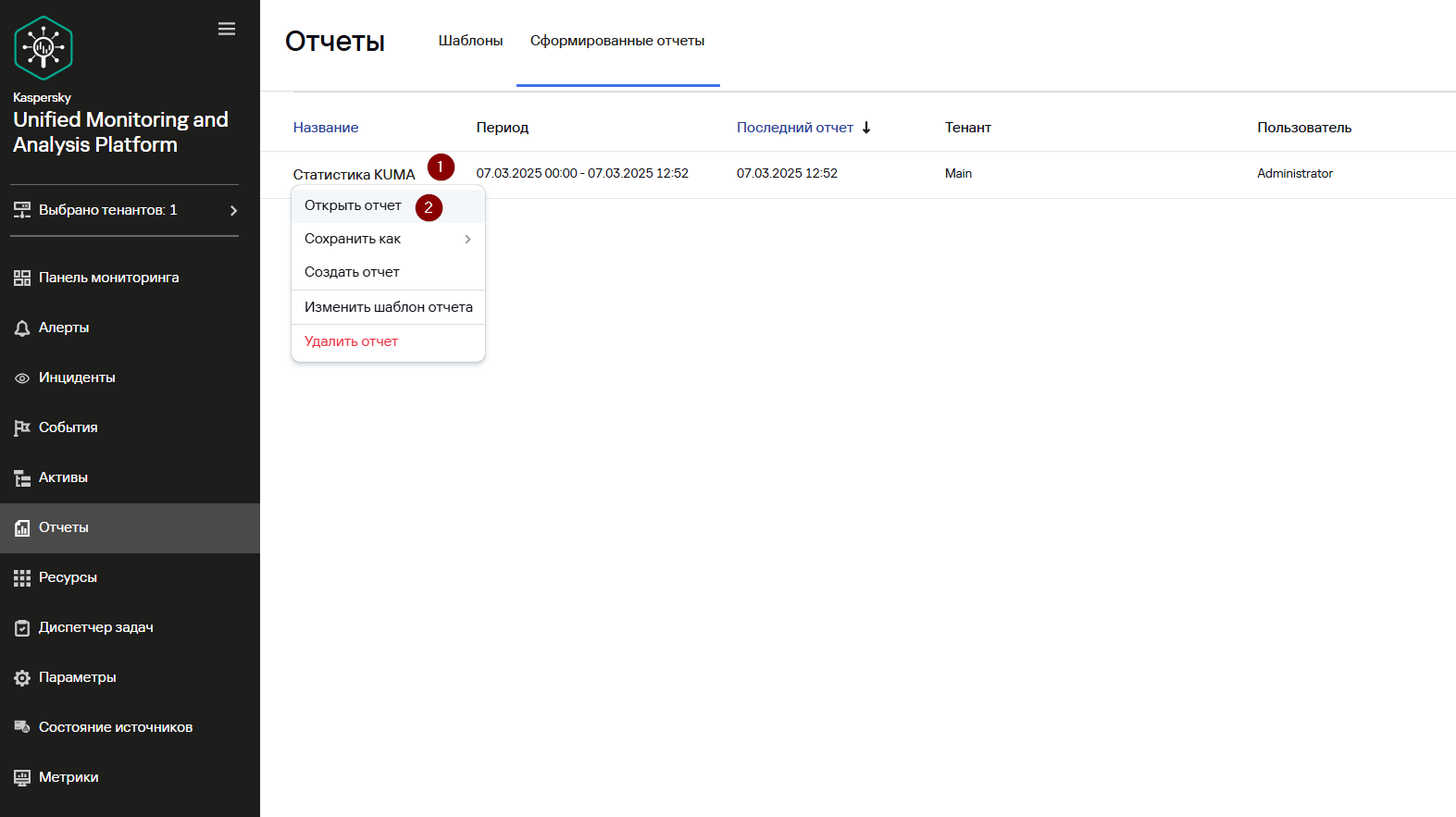Click the Алерты bell icon

click(x=22, y=328)
